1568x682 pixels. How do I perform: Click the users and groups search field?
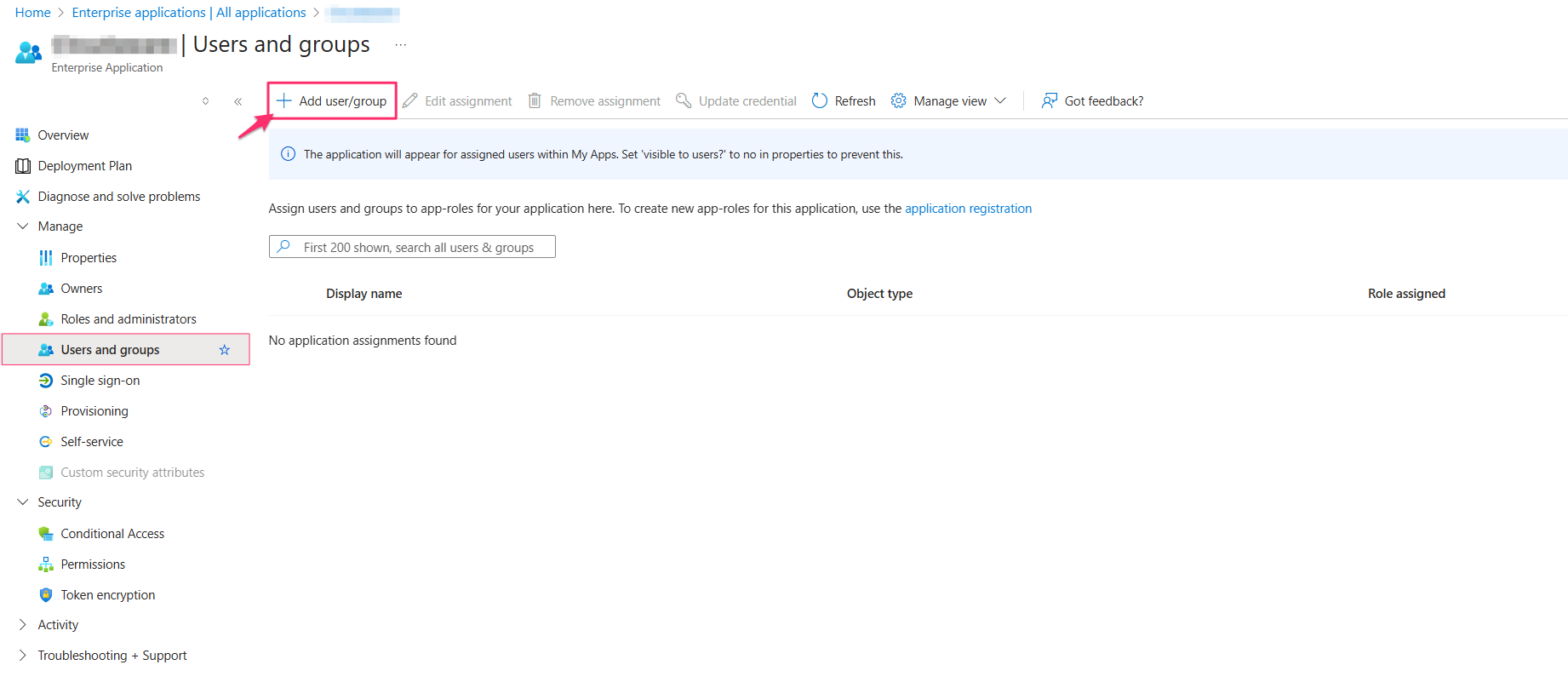pos(419,247)
